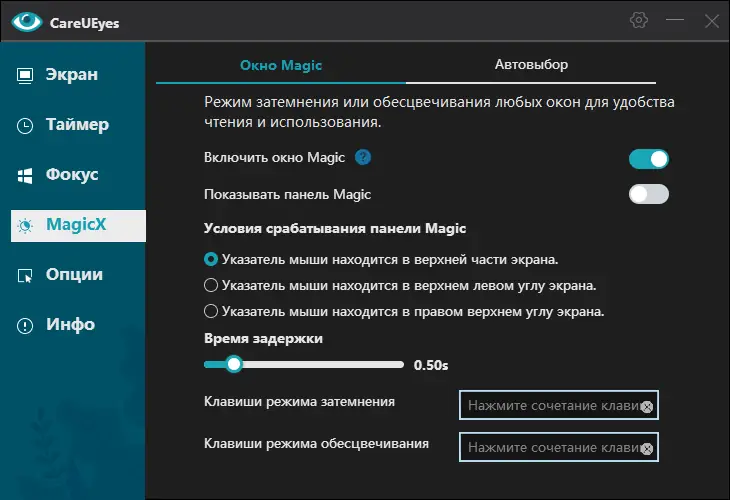Screen dimensions: 730x500
Task: Open settings via the gear icon
Action: (x=639, y=20)
